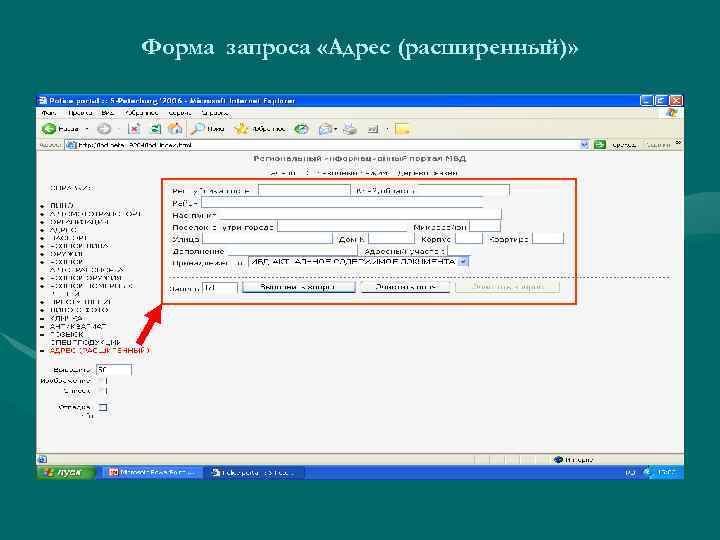This screenshot has height=540, width=720.
Task: Click the IE page icon in status bar
Action: click(42, 459)
